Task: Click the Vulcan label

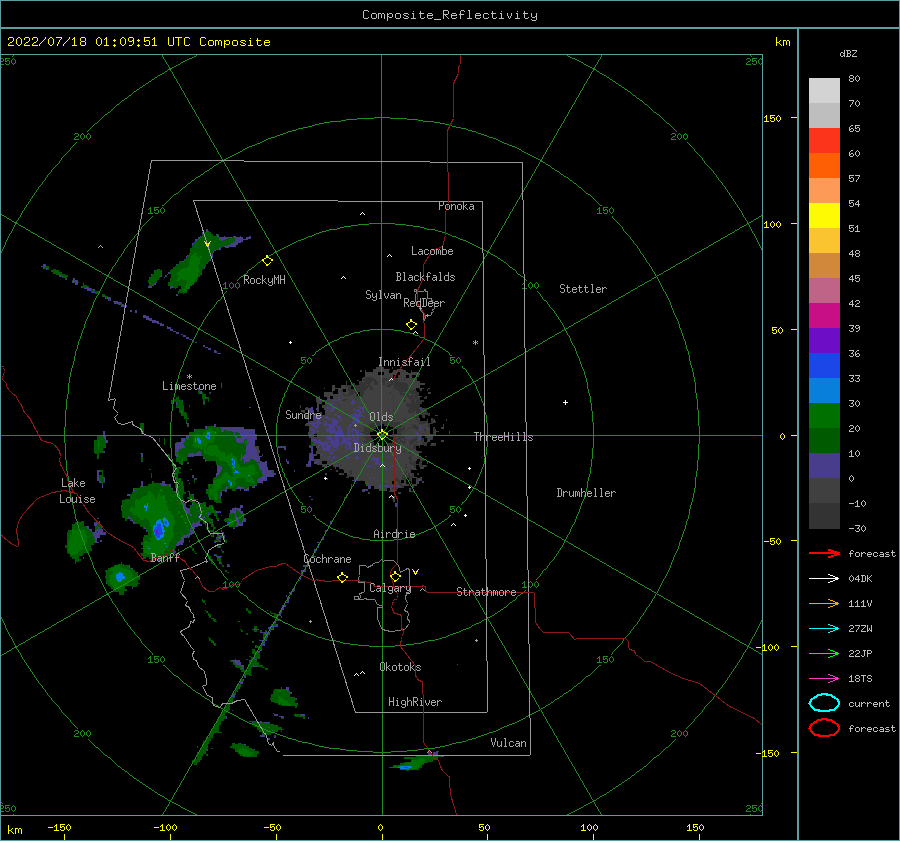Action: tap(509, 743)
